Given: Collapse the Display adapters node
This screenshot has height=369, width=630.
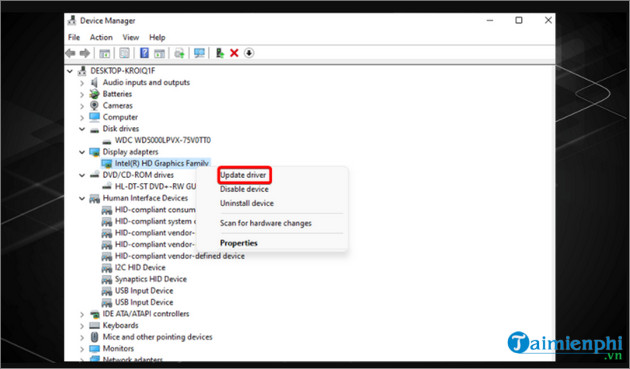Looking at the screenshot, I should coord(82,152).
